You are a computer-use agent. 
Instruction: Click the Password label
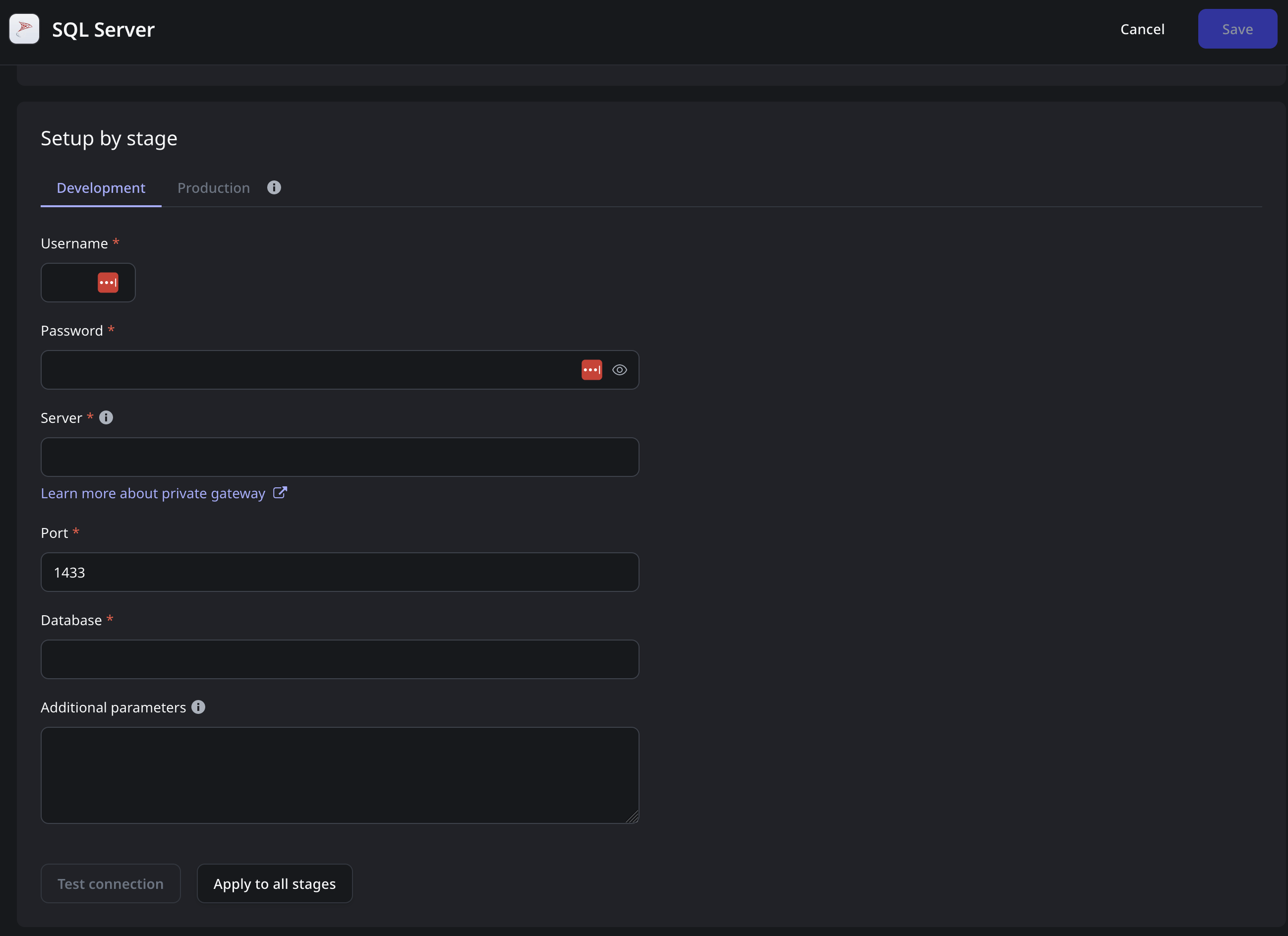click(x=72, y=331)
